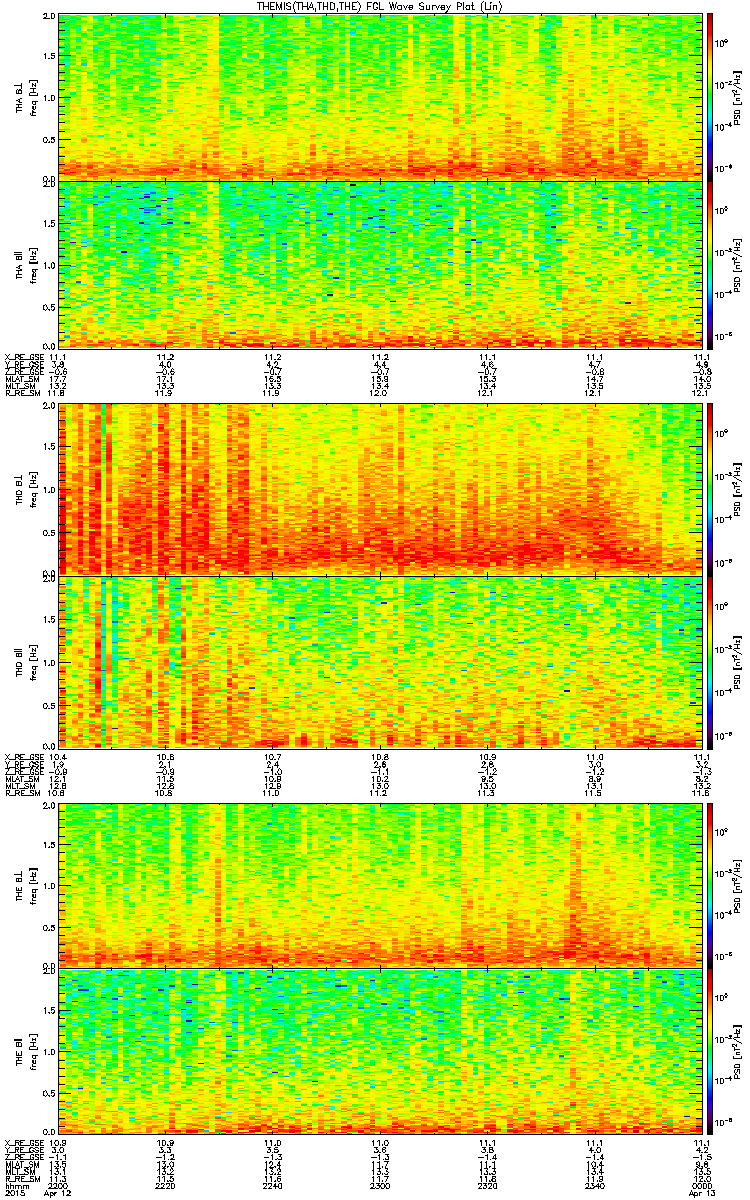Click PSD [nT²/Hz] label of THE B∥ color bar

tap(738, 1053)
